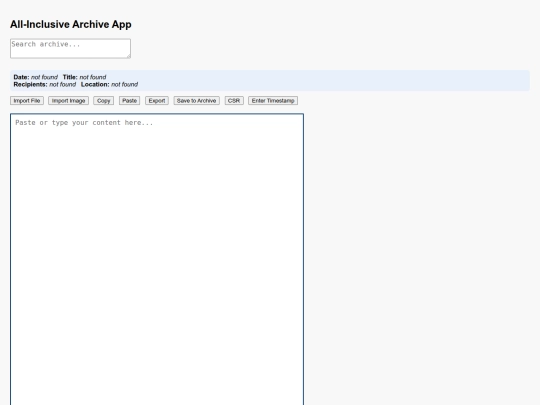Click the Date: not found metadata
Viewport: 540px width, 405px height.
coord(35,77)
